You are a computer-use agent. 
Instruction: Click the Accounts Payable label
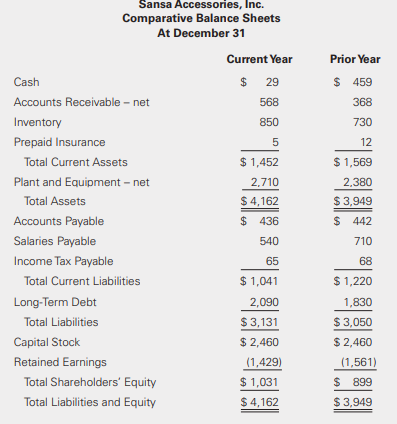click(x=59, y=221)
